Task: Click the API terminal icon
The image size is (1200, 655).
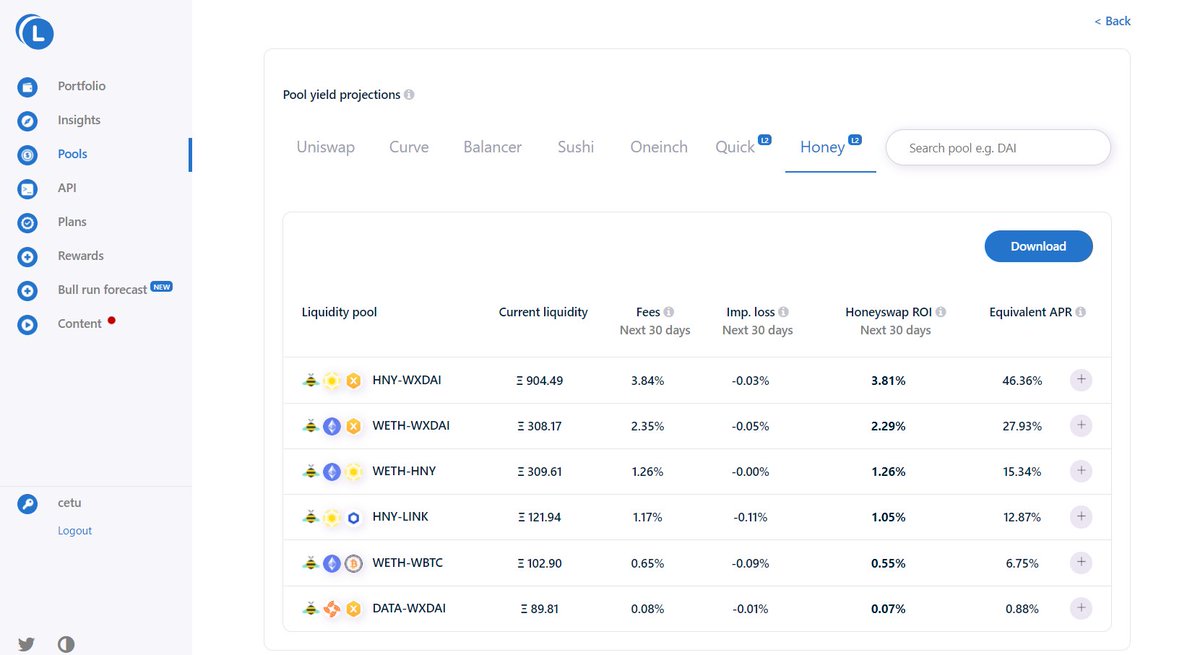Action: pyautogui.click(x=28, y=189)
